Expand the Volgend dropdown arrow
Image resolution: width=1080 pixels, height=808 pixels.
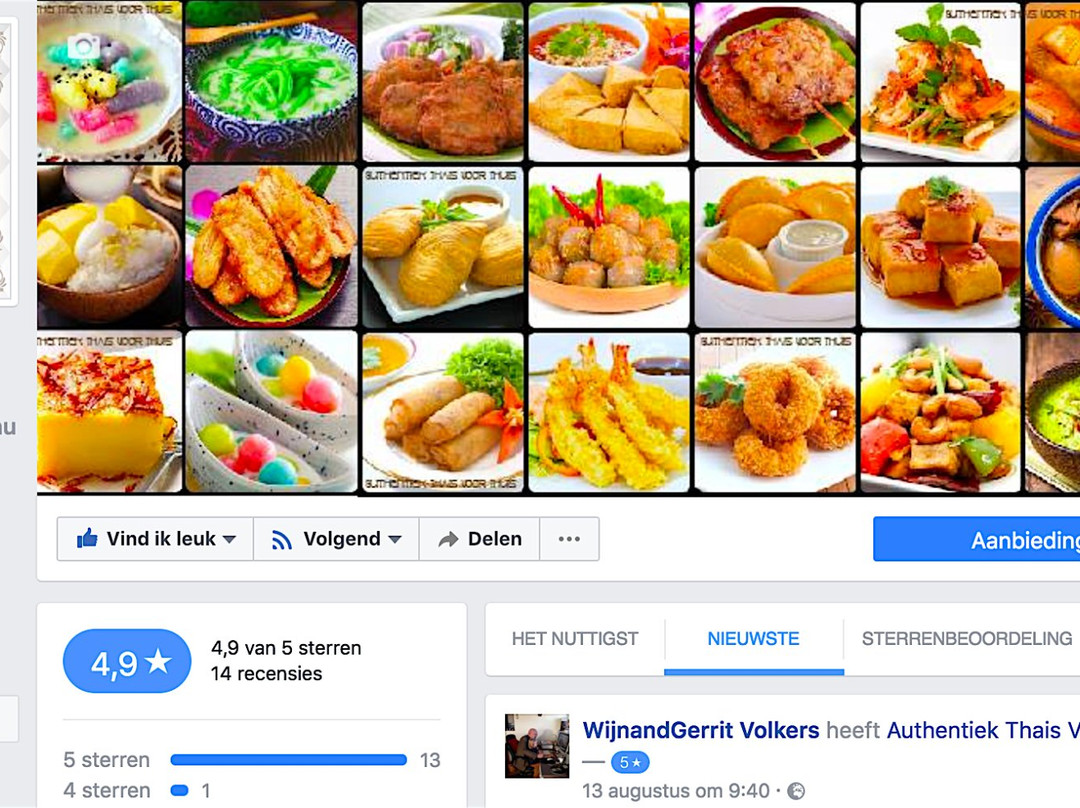tap(395, 539)
